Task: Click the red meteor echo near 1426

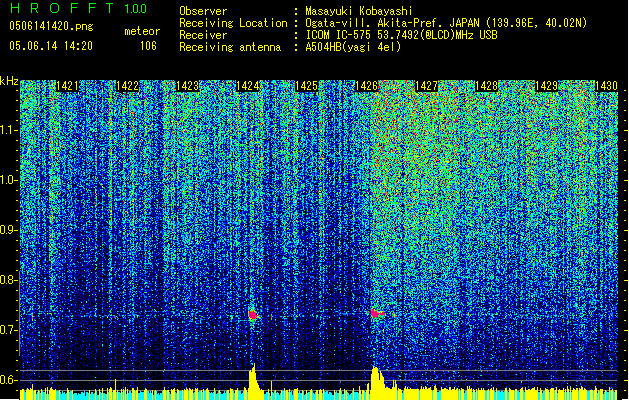Action: tap(377, 313)
